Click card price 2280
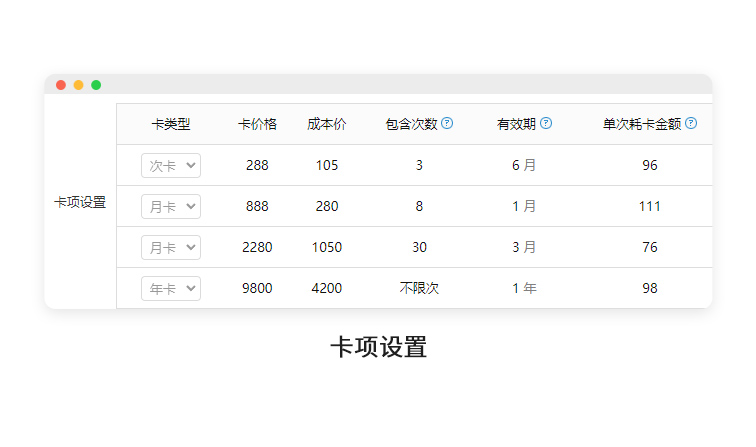756x447 pixels. pos(257,247)
